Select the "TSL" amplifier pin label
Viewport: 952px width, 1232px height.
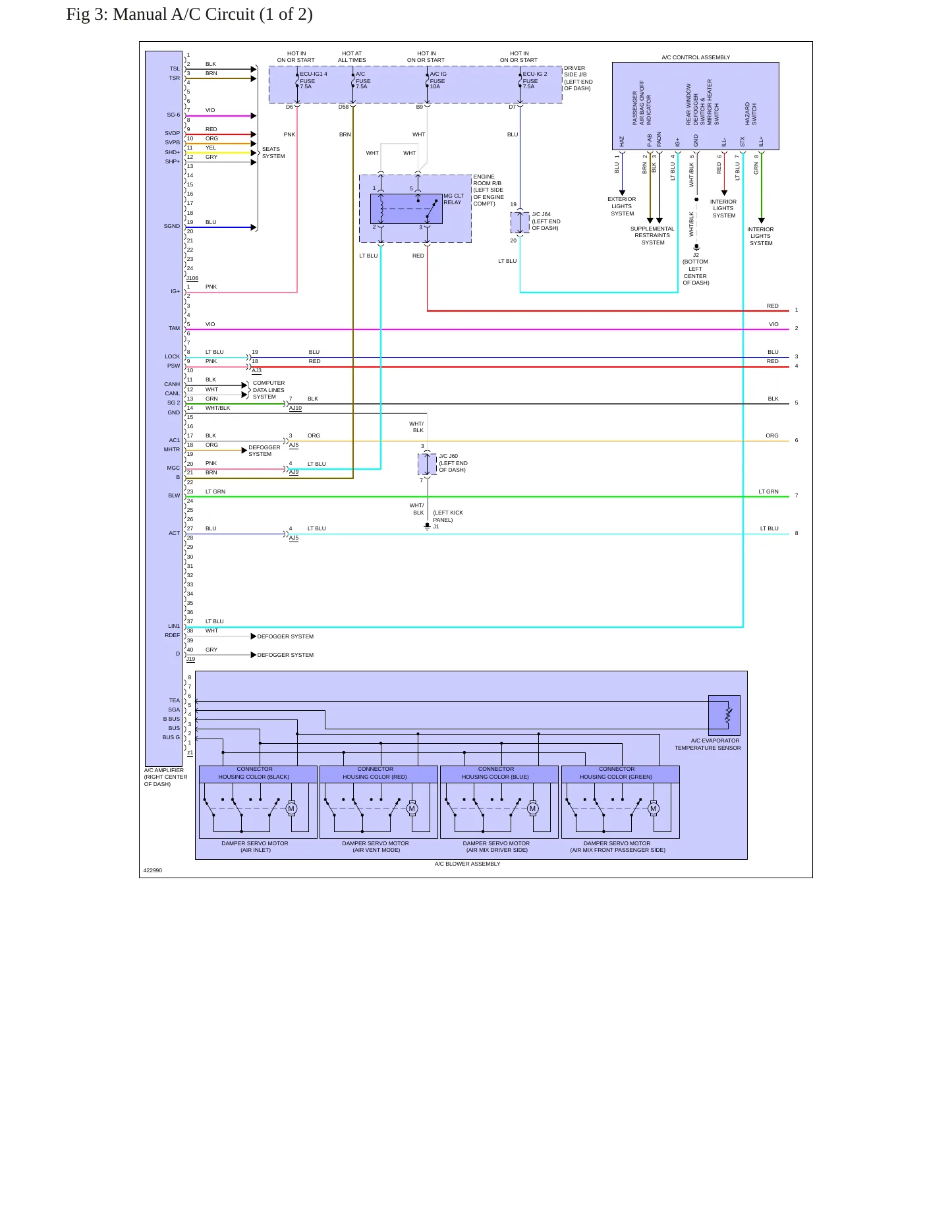(175, 69)
